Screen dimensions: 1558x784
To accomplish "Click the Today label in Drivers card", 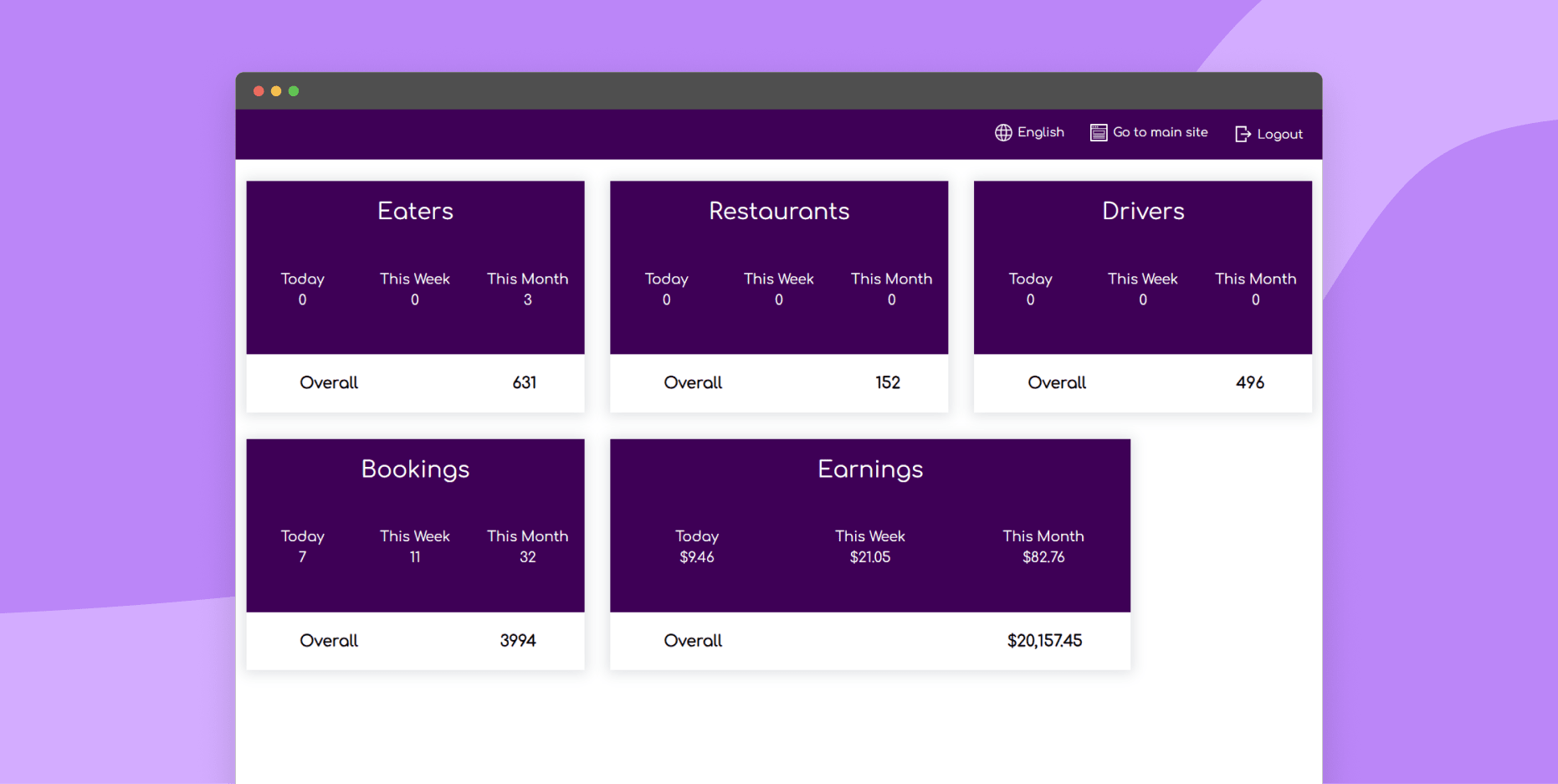I will tap(1030, 279).
